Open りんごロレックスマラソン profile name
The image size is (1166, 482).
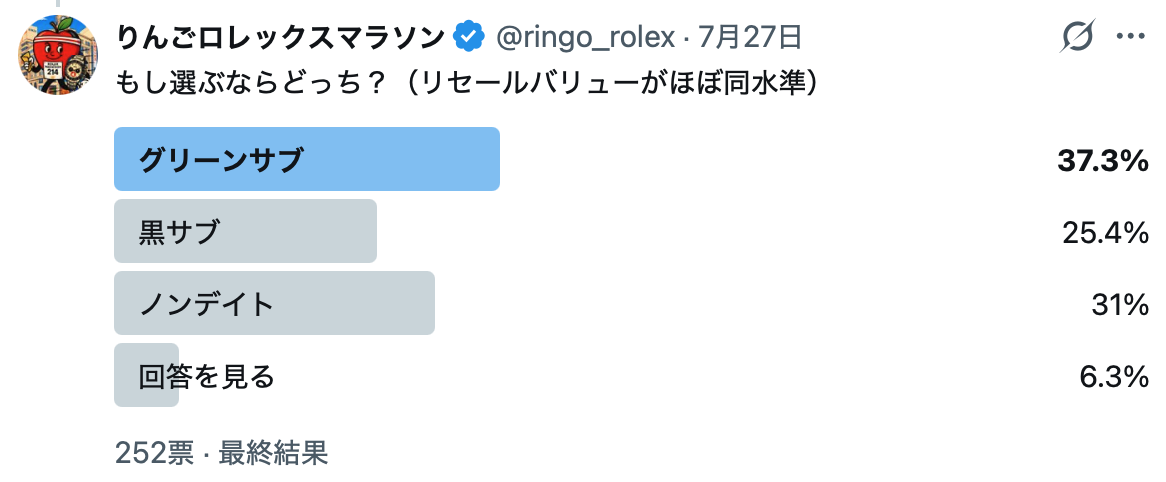click(x=281, y=36)
